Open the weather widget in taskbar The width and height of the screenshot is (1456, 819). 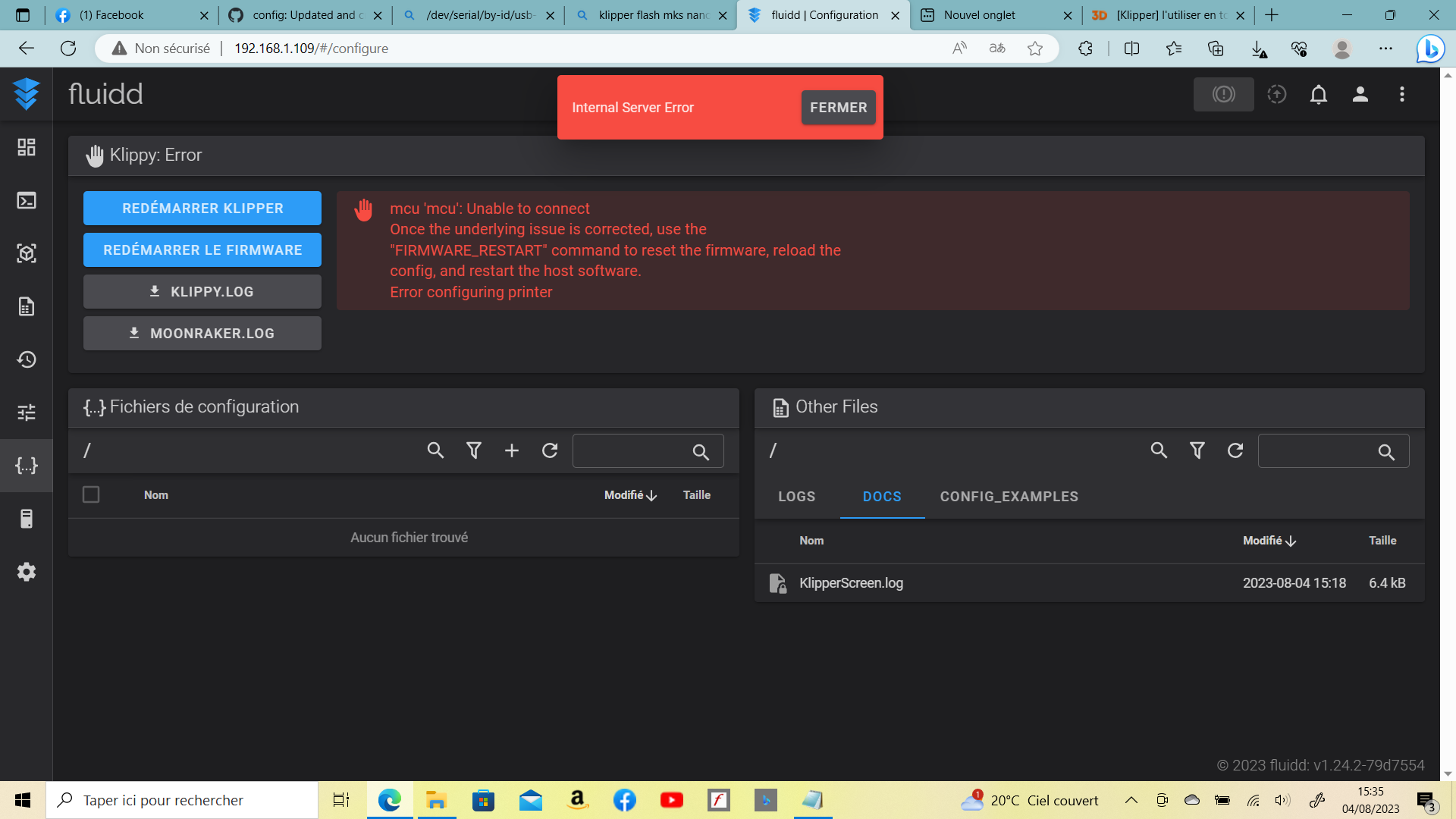pyautogui.click(x=1029, y=800)
